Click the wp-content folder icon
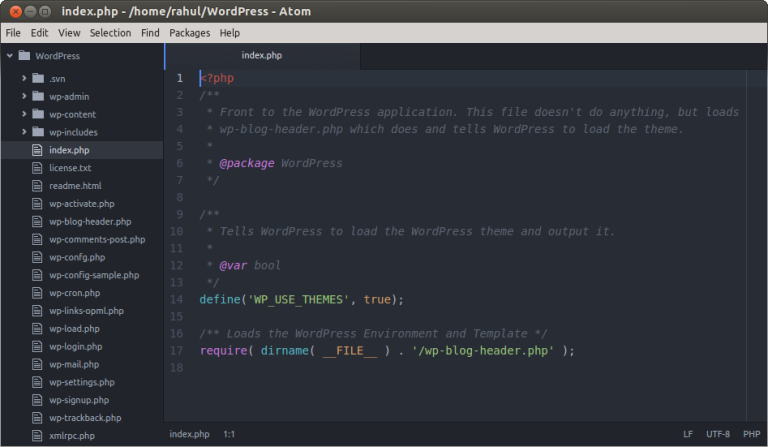 [x=38, y=114]
